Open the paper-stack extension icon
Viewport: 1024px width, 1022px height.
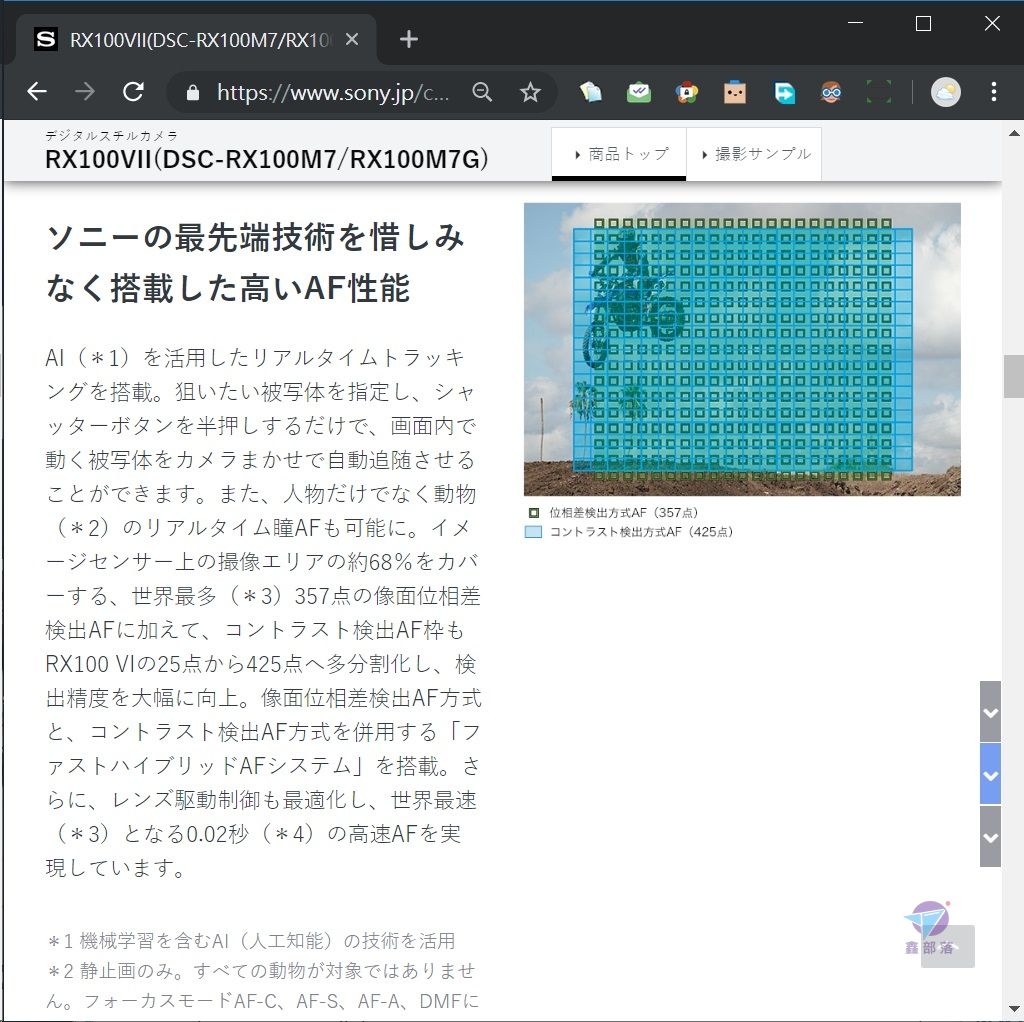pyautogui.click(x=591, y=92)
